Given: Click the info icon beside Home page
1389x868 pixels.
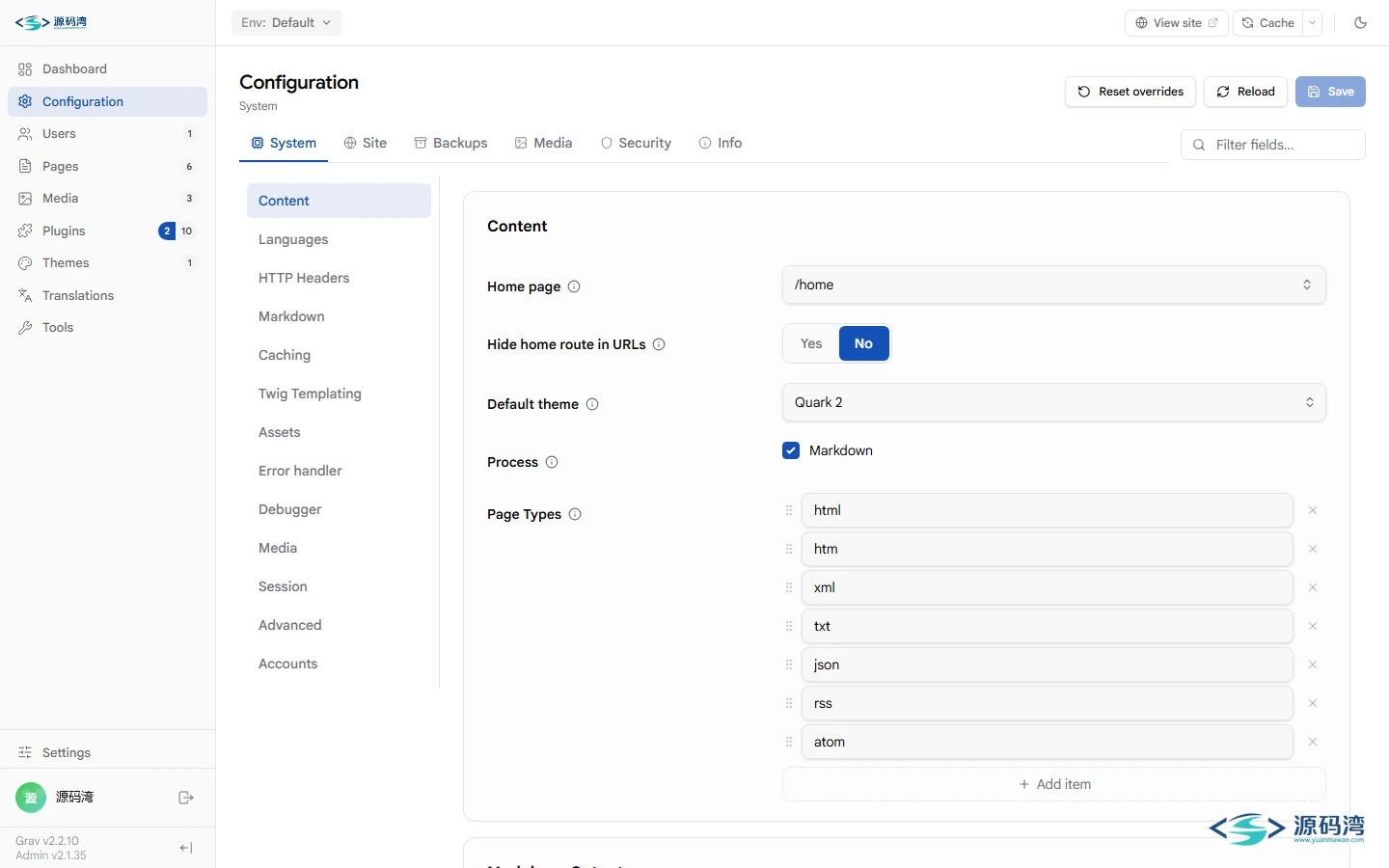Looking at the screenshot, I should pos(574,286).
